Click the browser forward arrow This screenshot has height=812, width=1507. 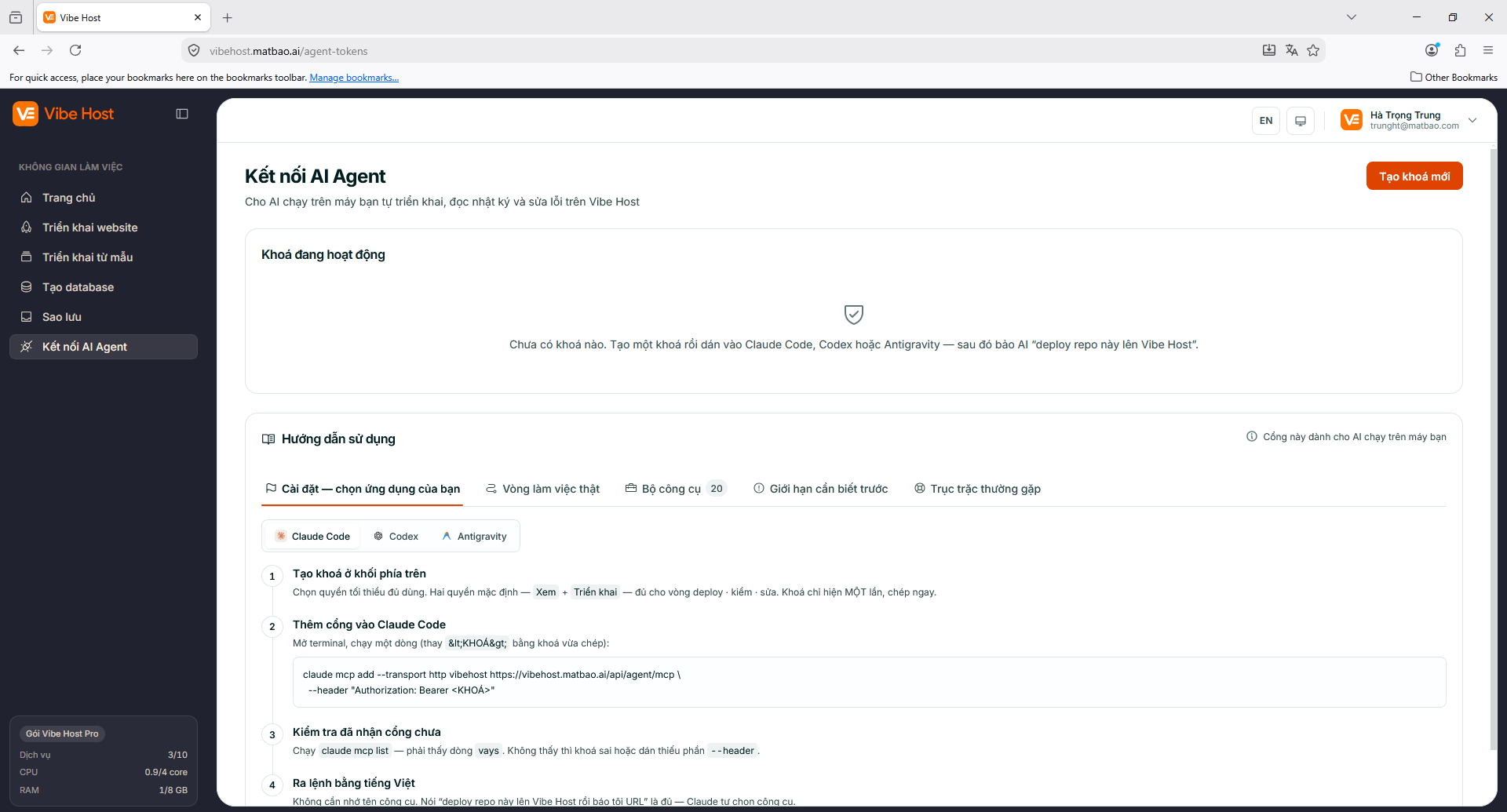tap(47, 50)
